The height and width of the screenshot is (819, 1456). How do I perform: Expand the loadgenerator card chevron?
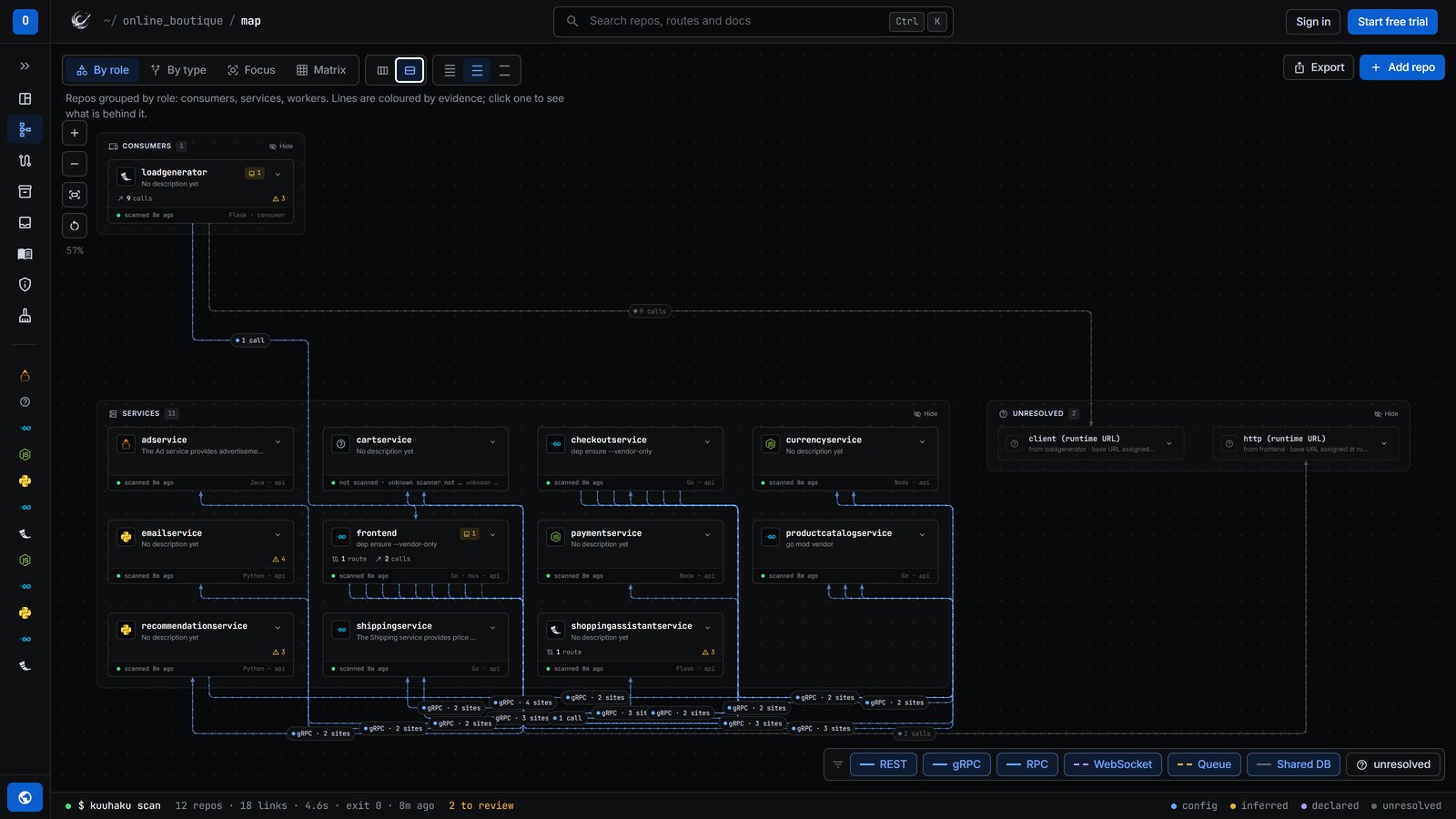tap(278, 174)
